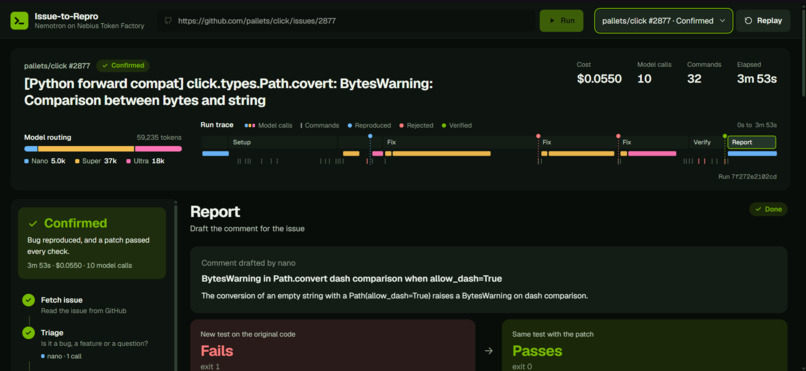Click the Model calls legend item

tap(269, 125)
